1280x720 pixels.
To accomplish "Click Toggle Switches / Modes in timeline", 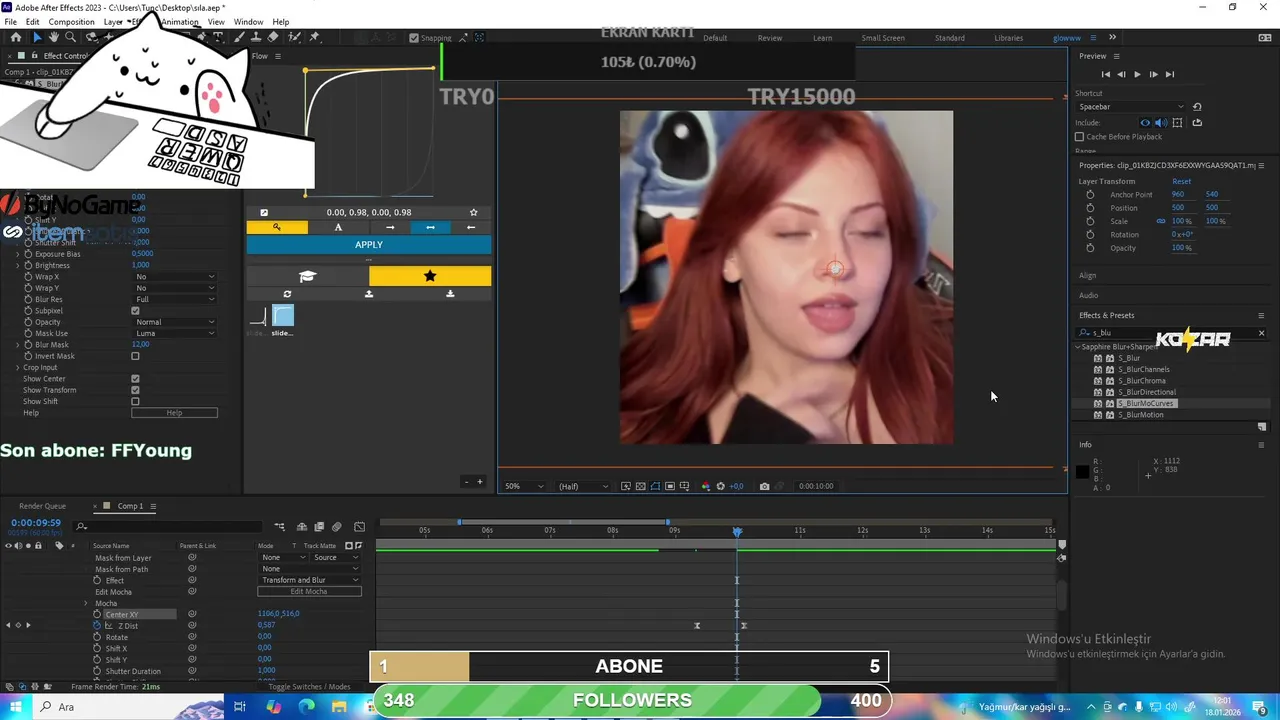I will point(309,687).
